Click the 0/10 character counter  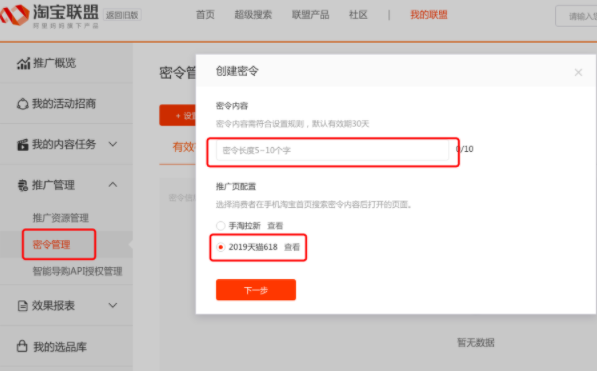point(465,149)
